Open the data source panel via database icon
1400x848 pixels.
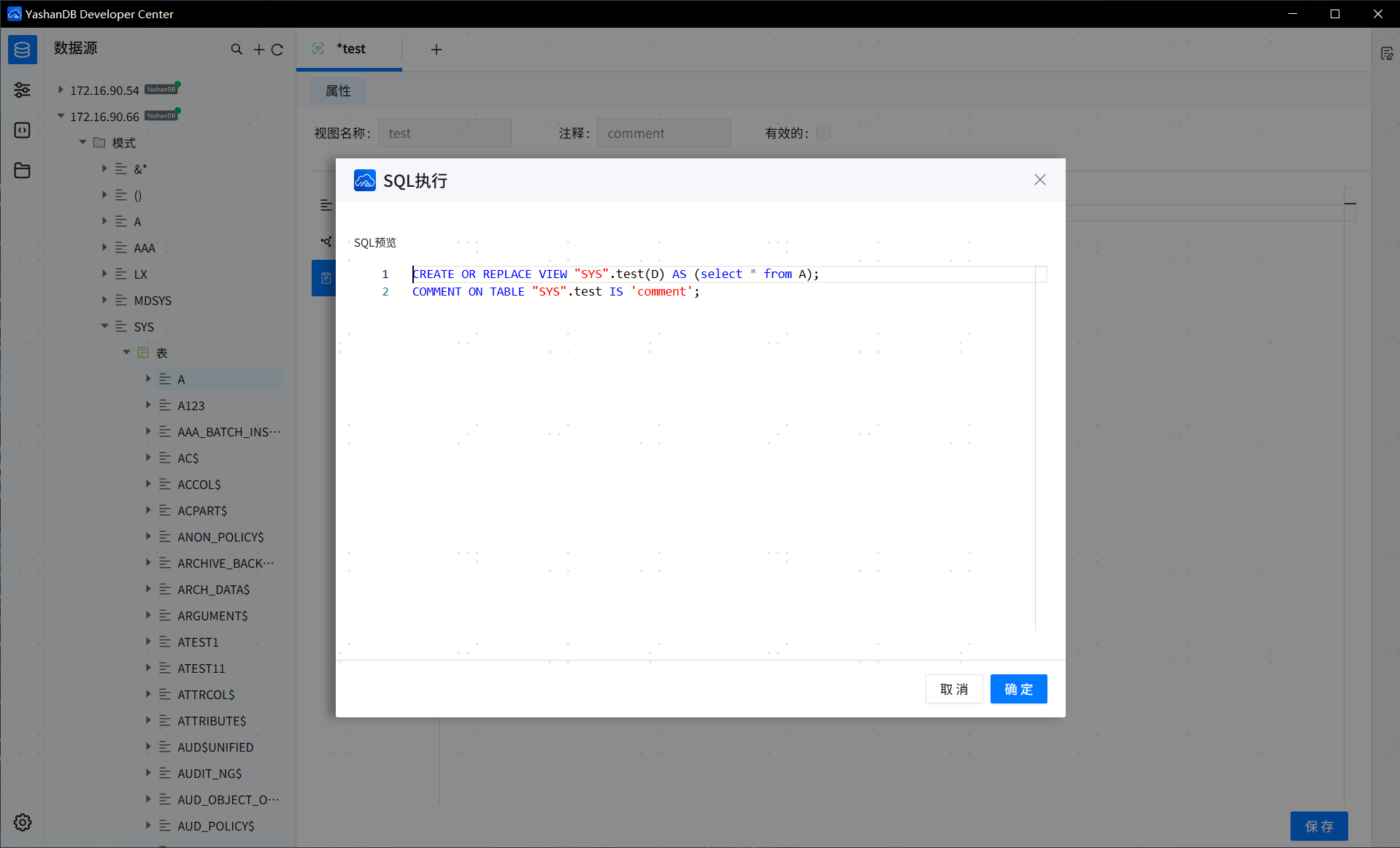[22, 49]
